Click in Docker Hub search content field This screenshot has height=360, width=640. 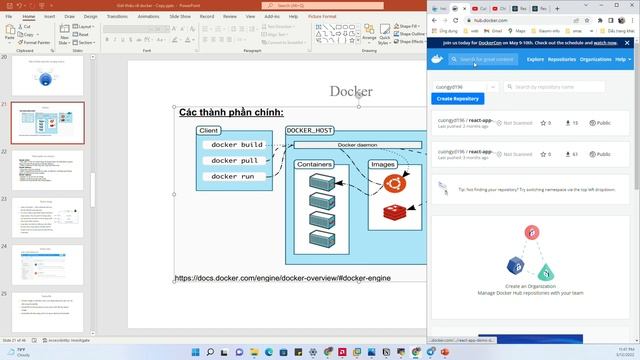[483, 59]
